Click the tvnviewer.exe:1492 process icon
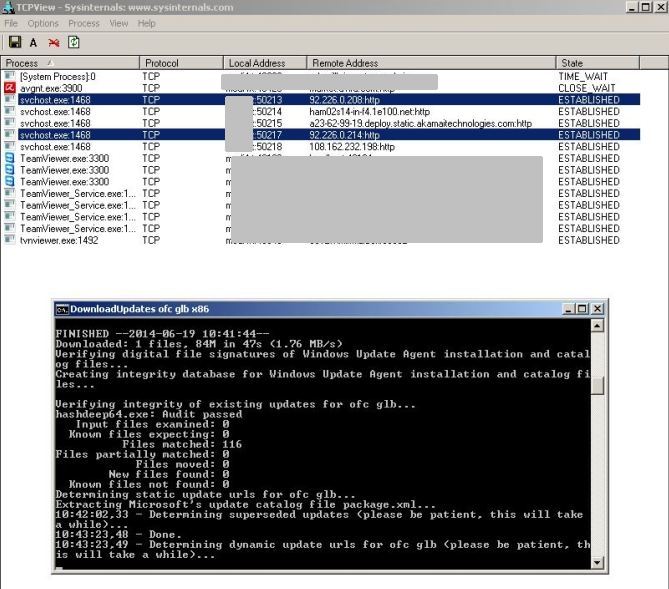The image size is (669, 589). (9, 240)
